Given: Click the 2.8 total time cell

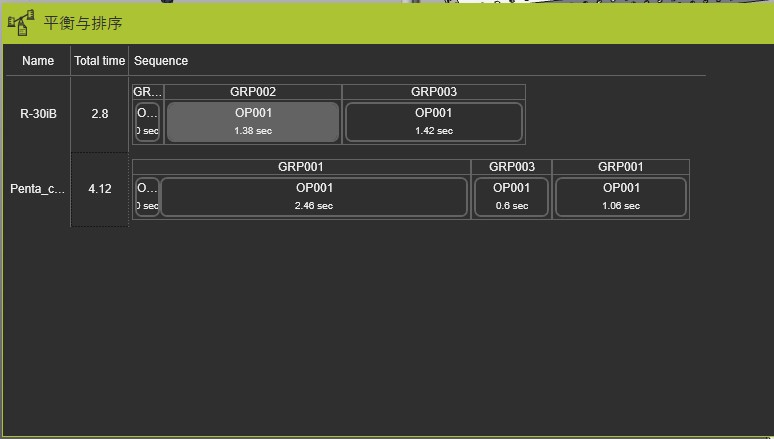Looking at the screenshot, I should 100,114.
